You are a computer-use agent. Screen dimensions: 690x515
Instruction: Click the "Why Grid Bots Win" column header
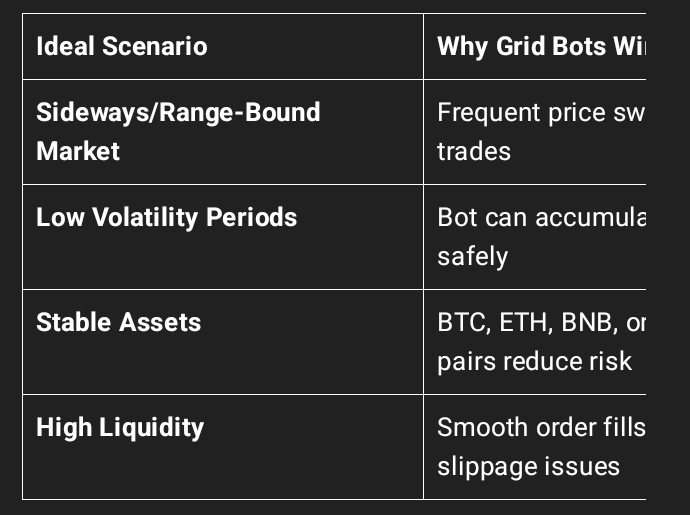(540, 46)
